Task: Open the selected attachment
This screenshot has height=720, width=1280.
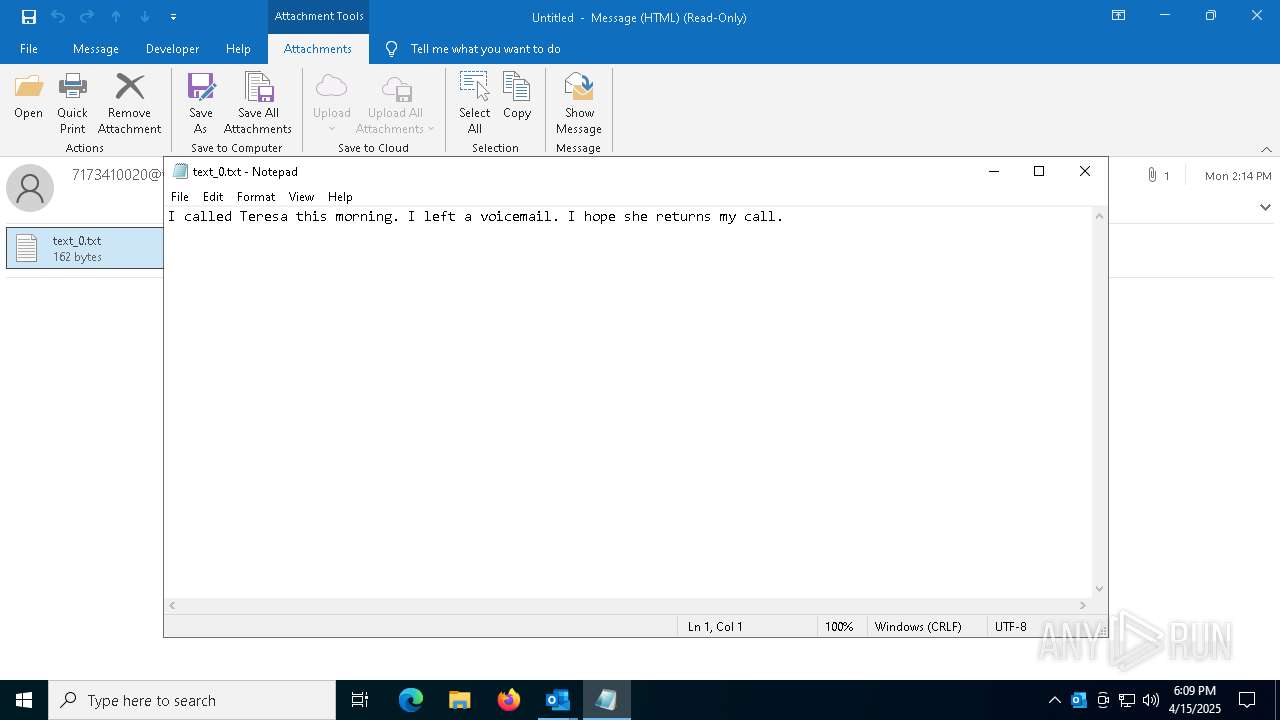Action: pyautogui.click(x=28, y=97)
